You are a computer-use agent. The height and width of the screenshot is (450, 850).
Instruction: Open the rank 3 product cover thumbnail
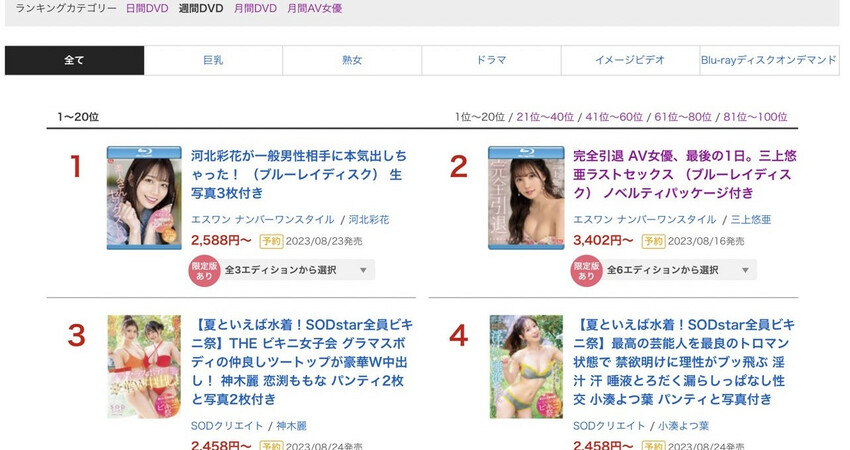[x=144, y=367]
